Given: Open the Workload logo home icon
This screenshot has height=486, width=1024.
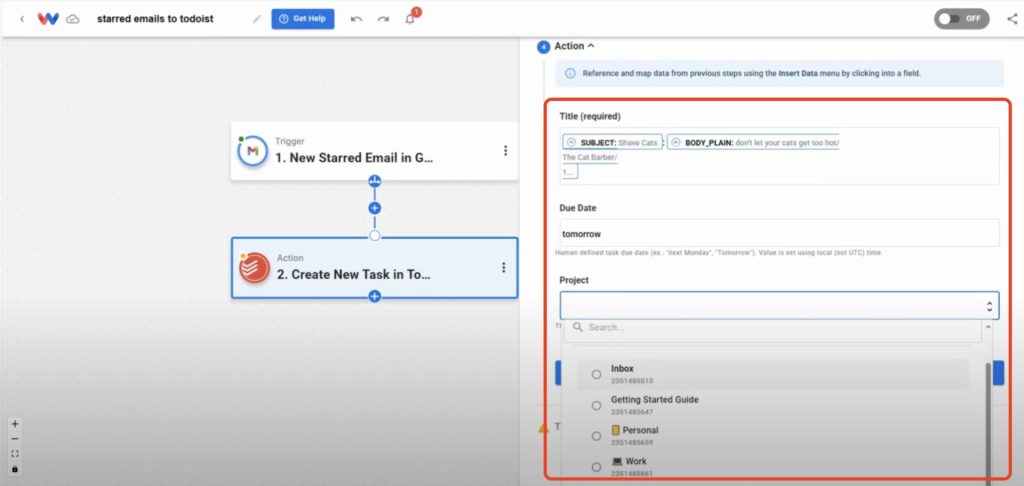Looking at the screenshot, I should (48, 19).
